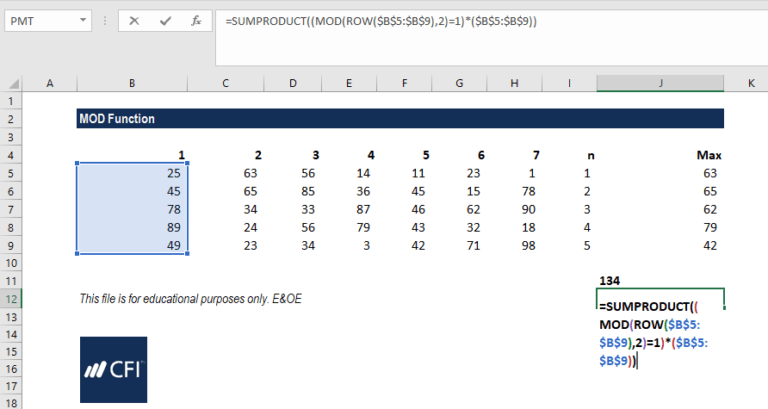Cancel the formula entry with the X icon
The image size is (768, 409).
(134, 21)
